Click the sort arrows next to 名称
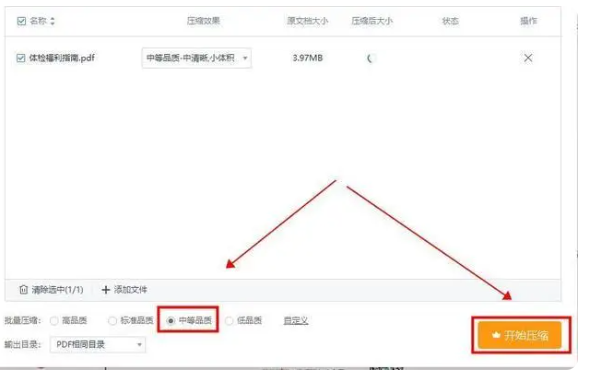Viewport: 598px width, 373px height. coord(53,21)
